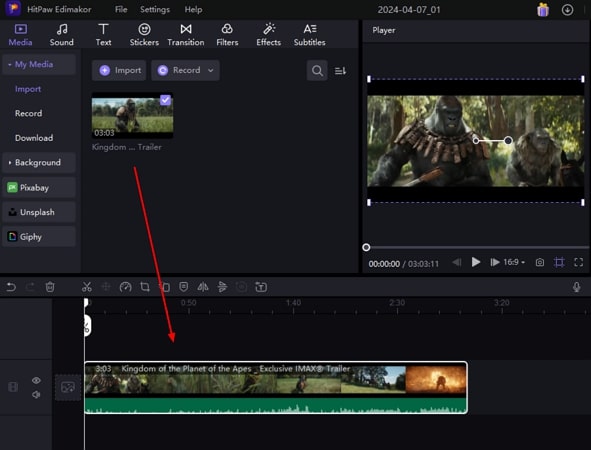The image size is (591, 450).
Task: Open the File menu
Action: pyautogui.click(x=121, y=9)
